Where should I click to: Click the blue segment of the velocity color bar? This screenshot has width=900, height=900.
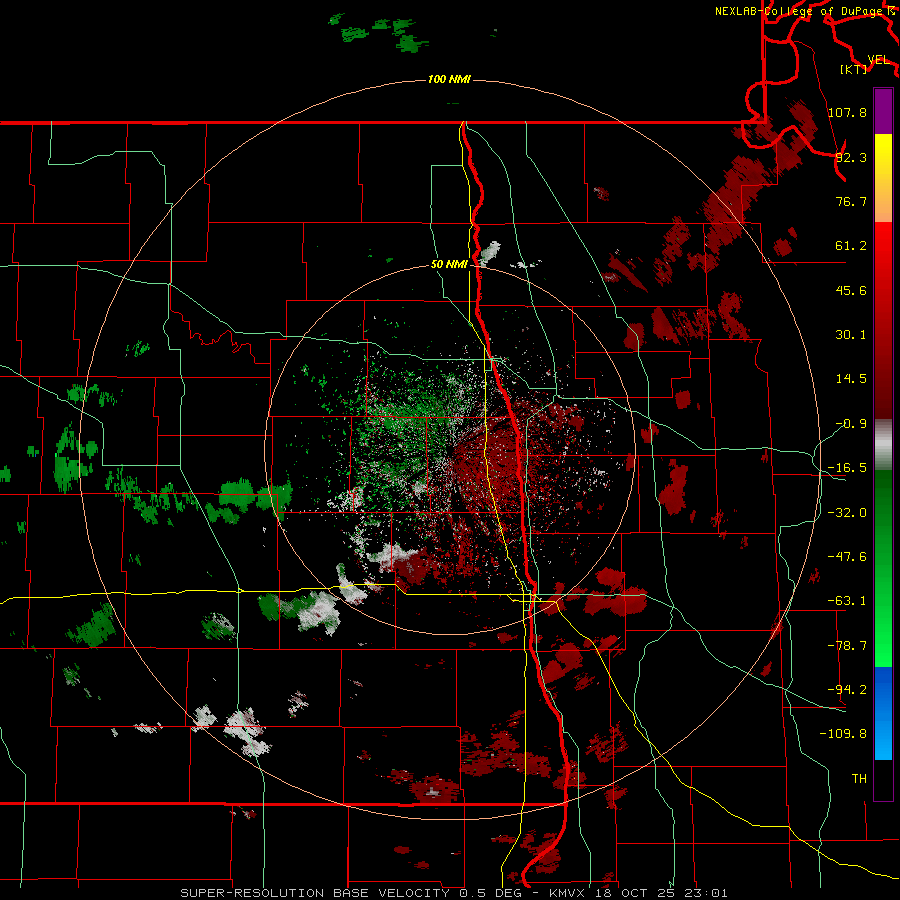tap(883, 713)
